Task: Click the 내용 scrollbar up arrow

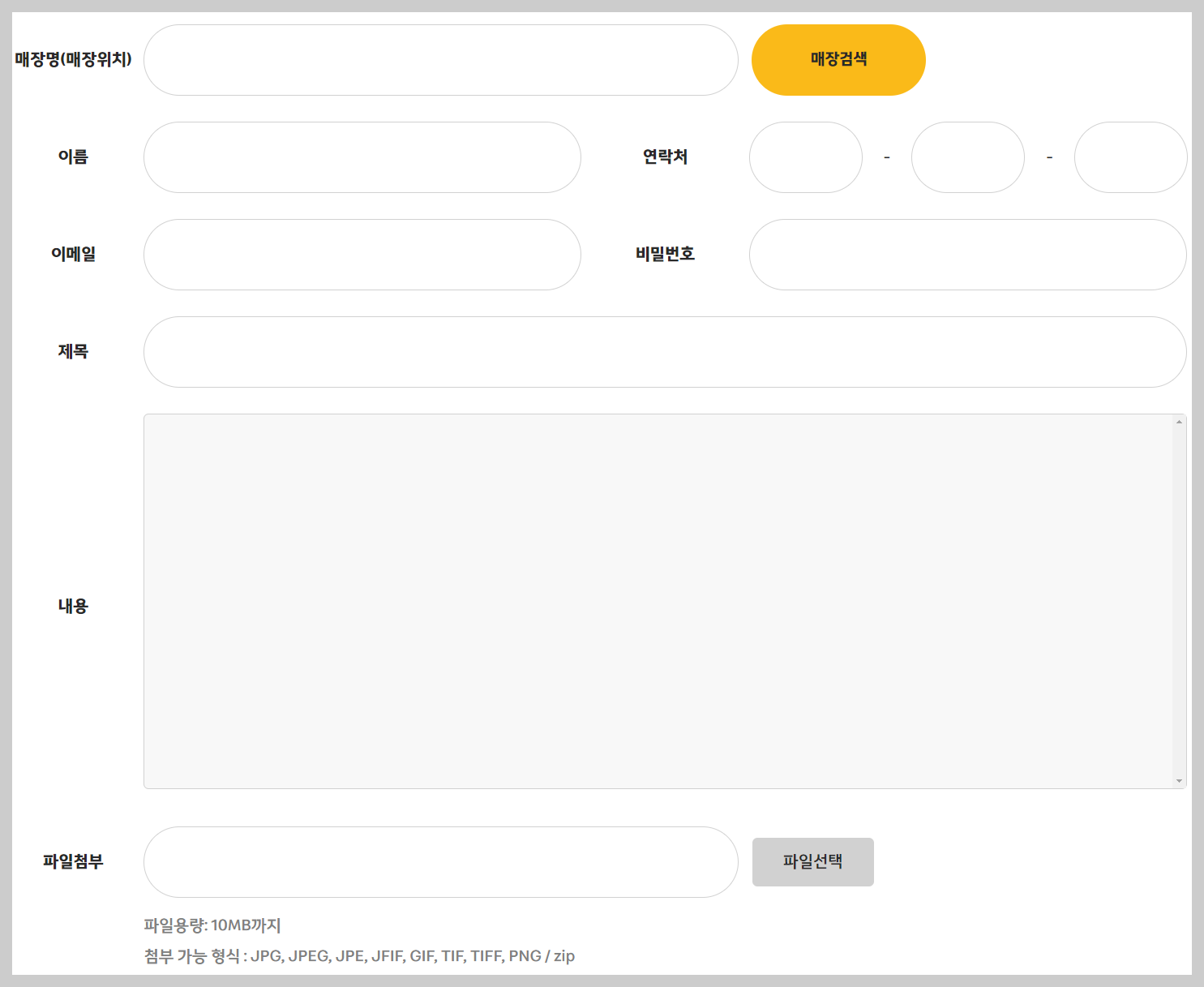Action: [1179, 422]
